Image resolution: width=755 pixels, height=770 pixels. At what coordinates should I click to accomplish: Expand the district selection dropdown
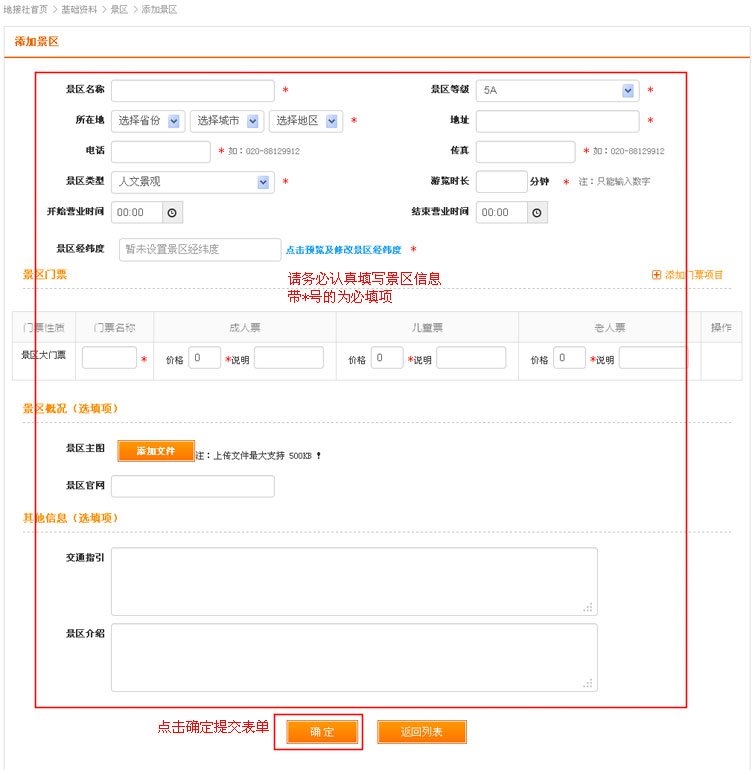coord(332,121)
